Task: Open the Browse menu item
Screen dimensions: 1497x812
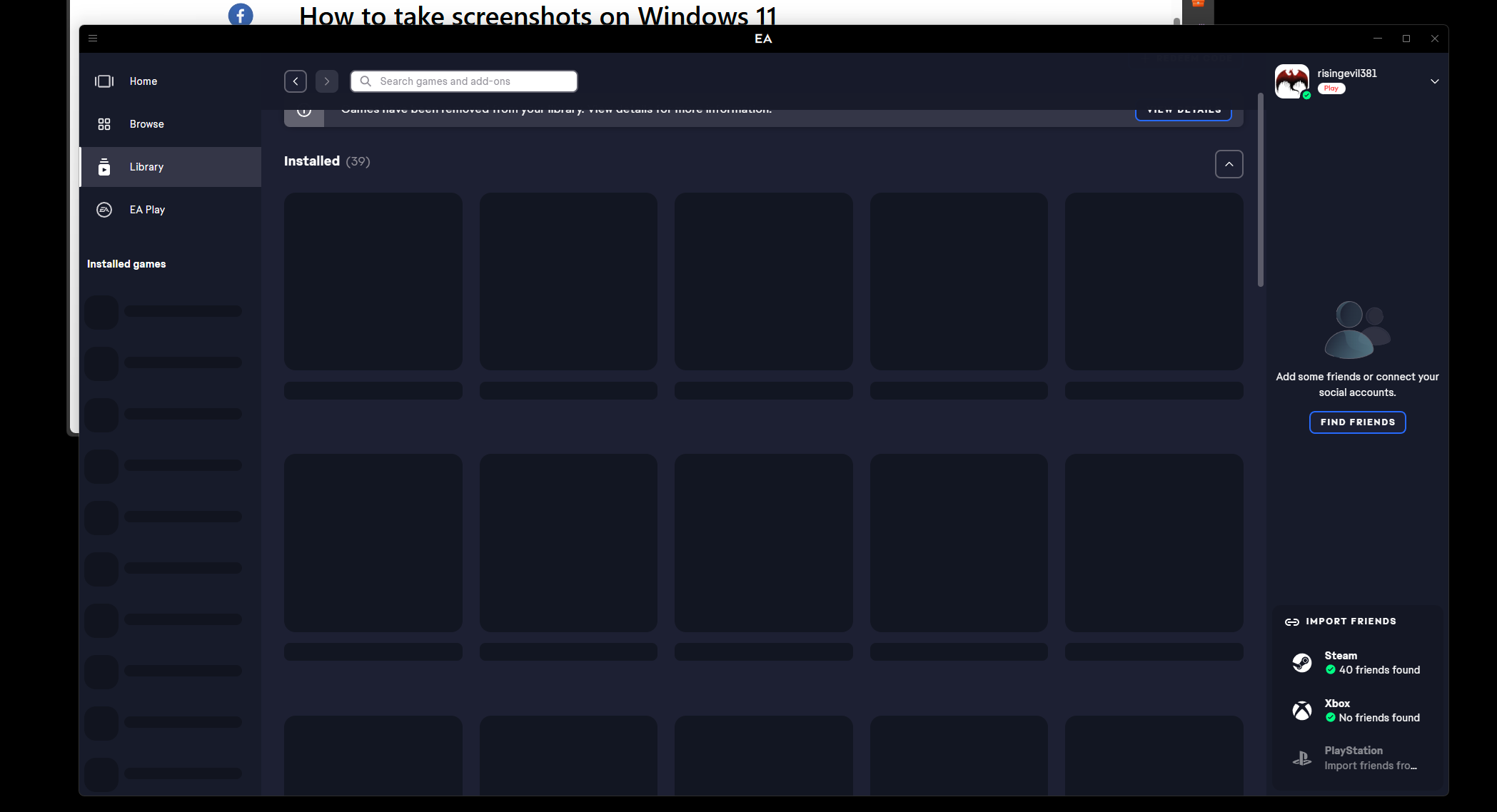Action: [171, 124]
